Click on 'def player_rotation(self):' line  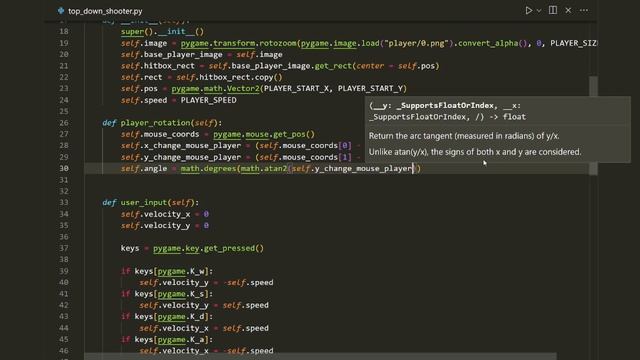click(162, 122)
